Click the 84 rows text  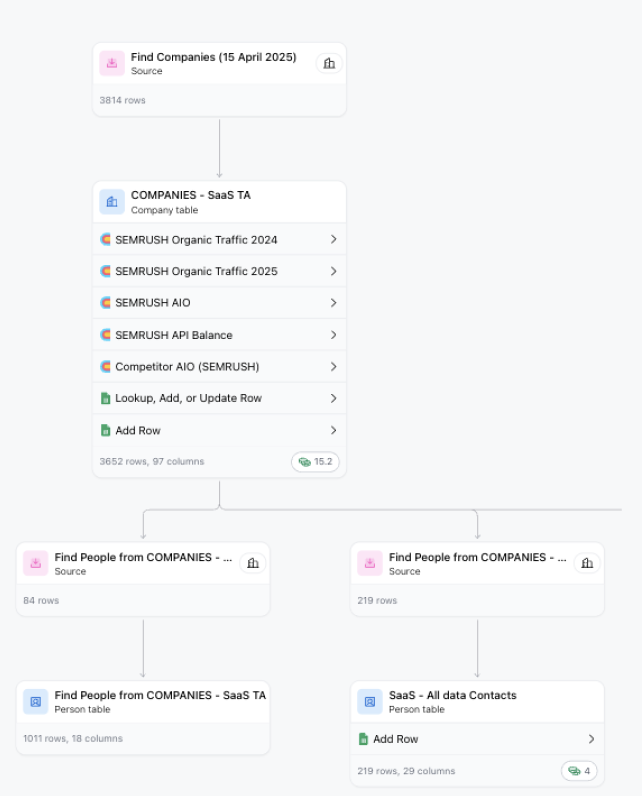pos(41,601)
